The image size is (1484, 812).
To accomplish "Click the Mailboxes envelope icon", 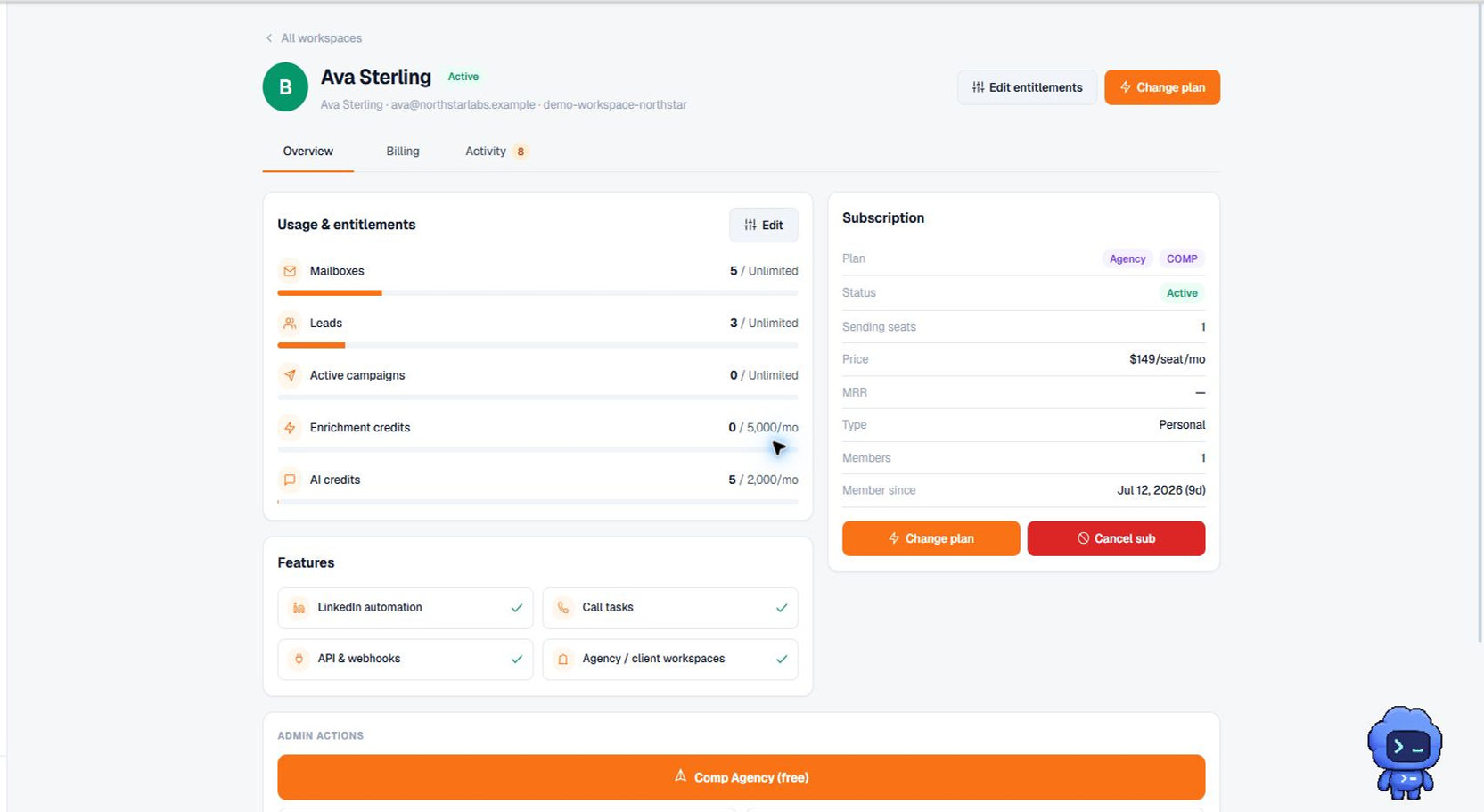I will tap(290, 271).
